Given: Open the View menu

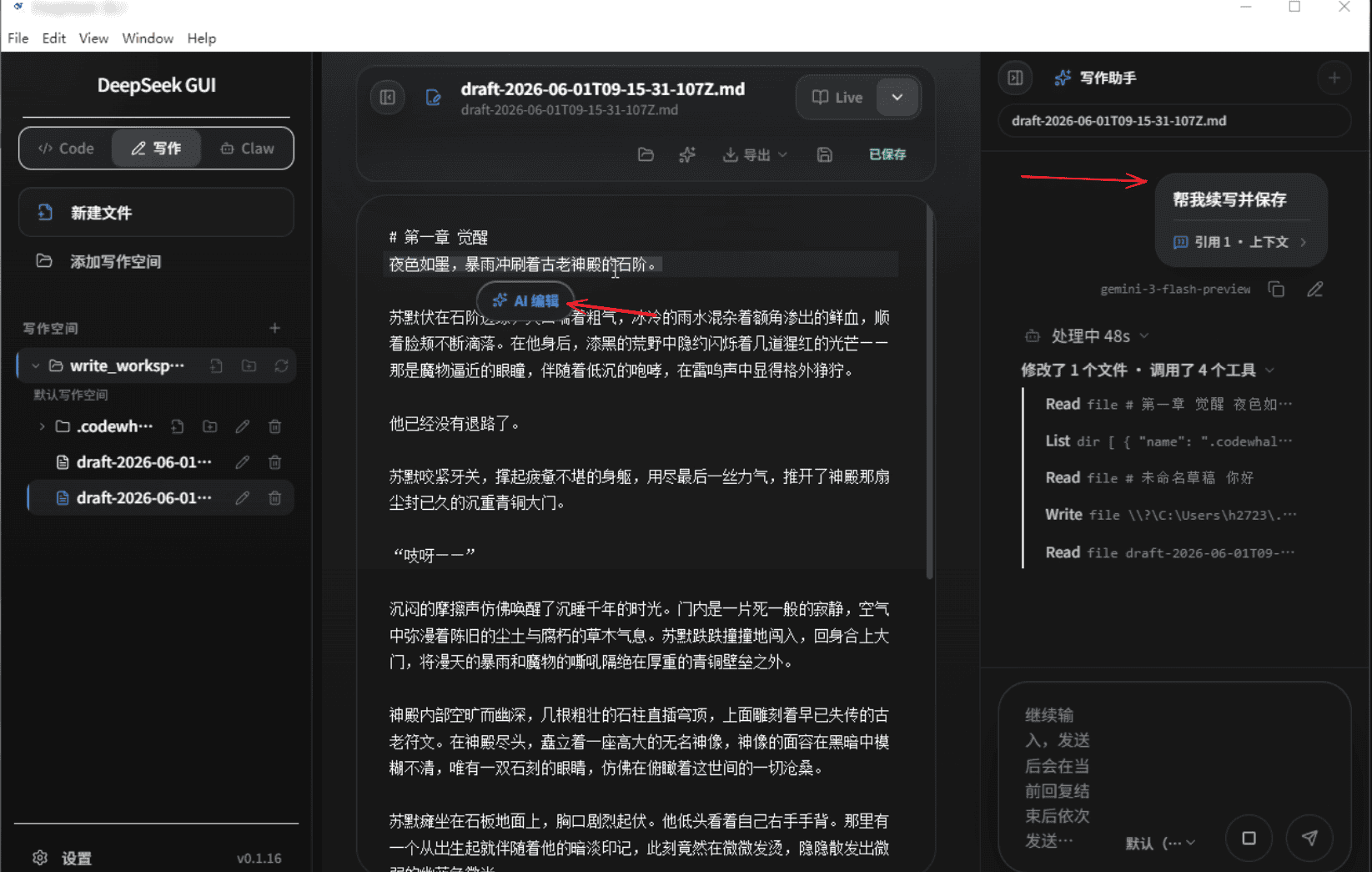Looking at the screenshot, I should tap(93, 38).
